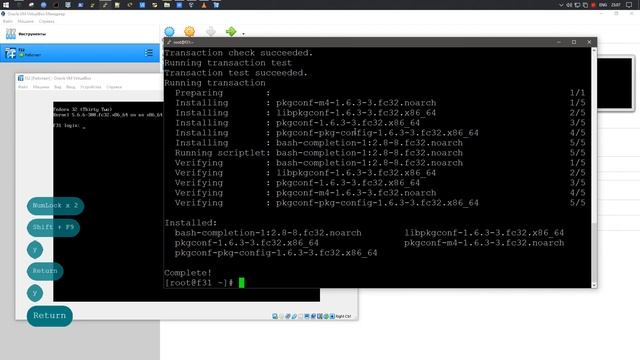Open the f31 machine list menu icon
Image resolution: width=640 pixels, height=360 pixels.
[149, 53]
